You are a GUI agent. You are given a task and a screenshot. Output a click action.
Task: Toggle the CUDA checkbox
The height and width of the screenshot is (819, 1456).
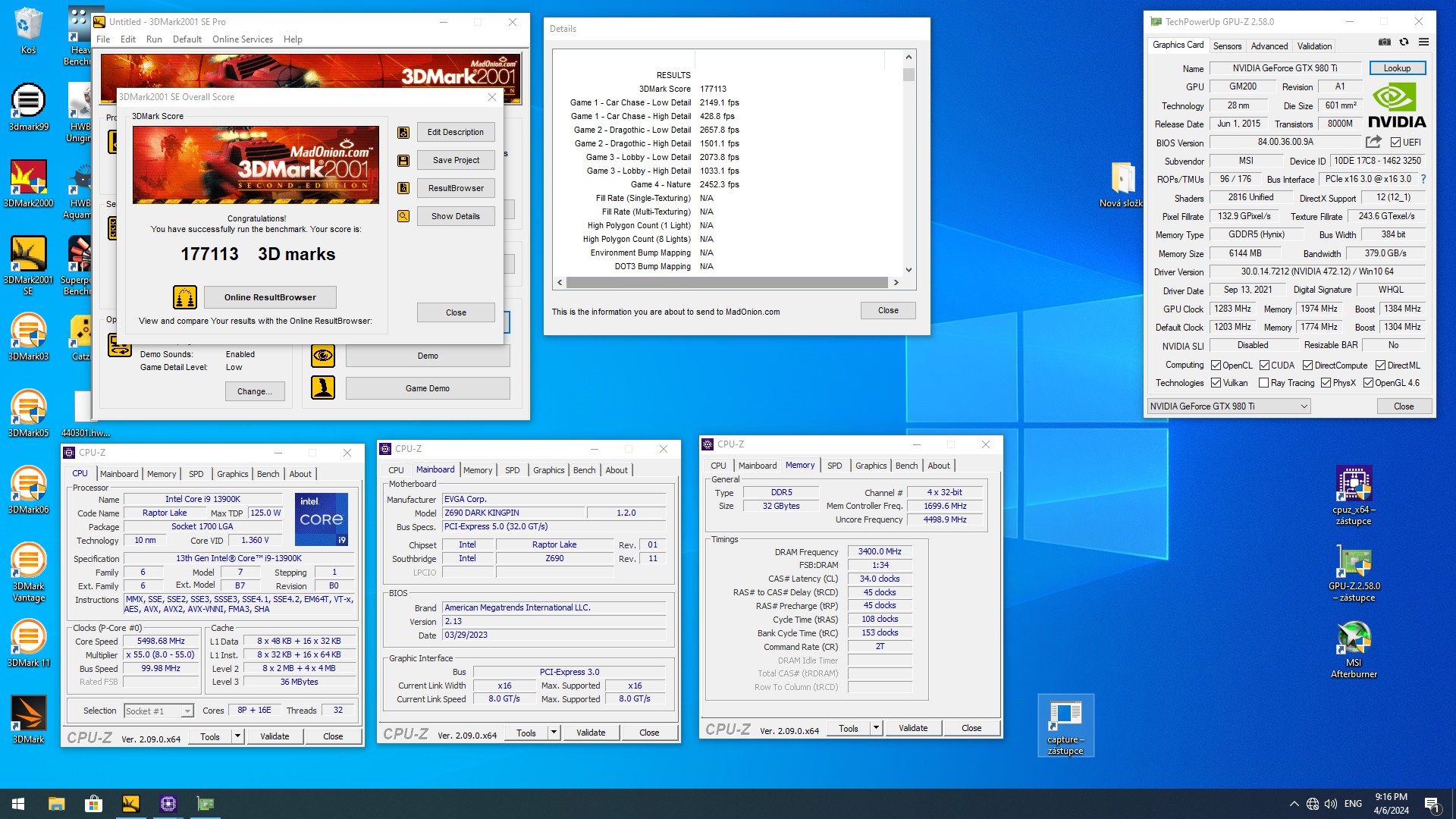1264,366
